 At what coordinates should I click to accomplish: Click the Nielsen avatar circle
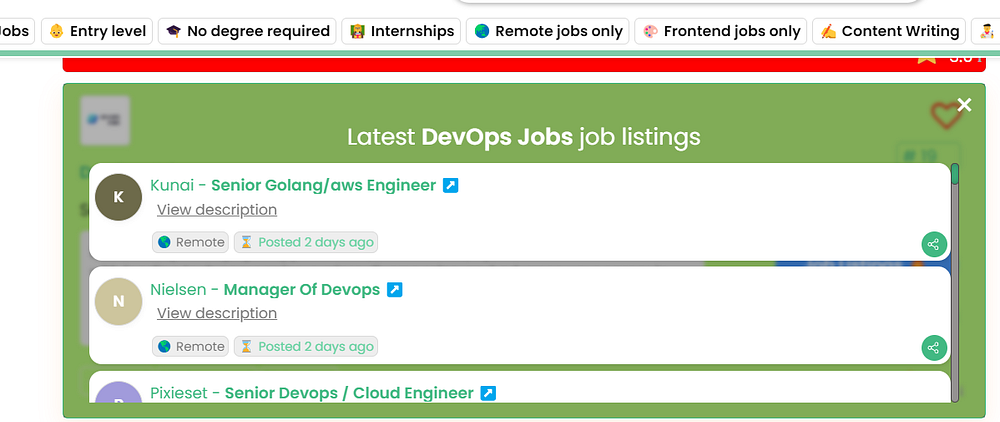(119, 301)
